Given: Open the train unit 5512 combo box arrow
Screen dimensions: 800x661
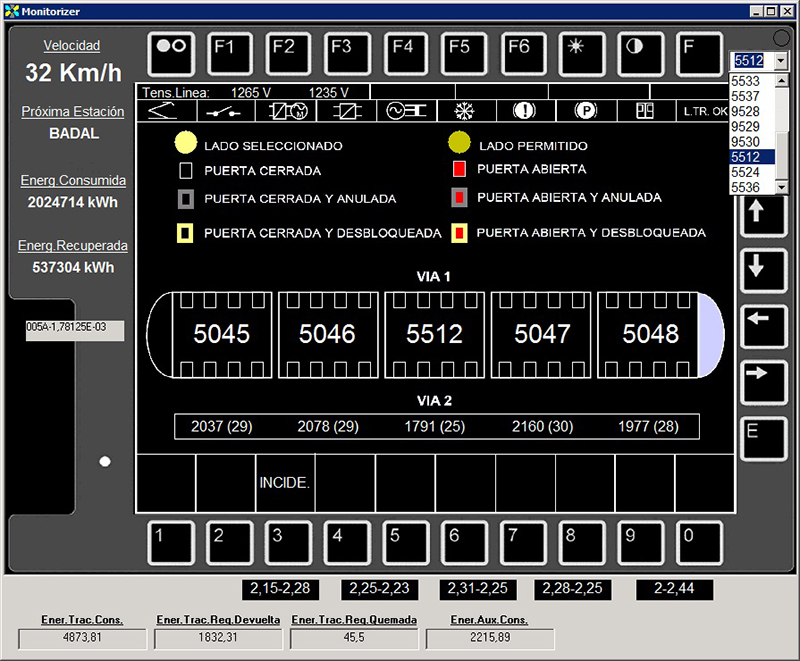Looking at the screenshot, I should pyautogui.click(x=782, y=61).
